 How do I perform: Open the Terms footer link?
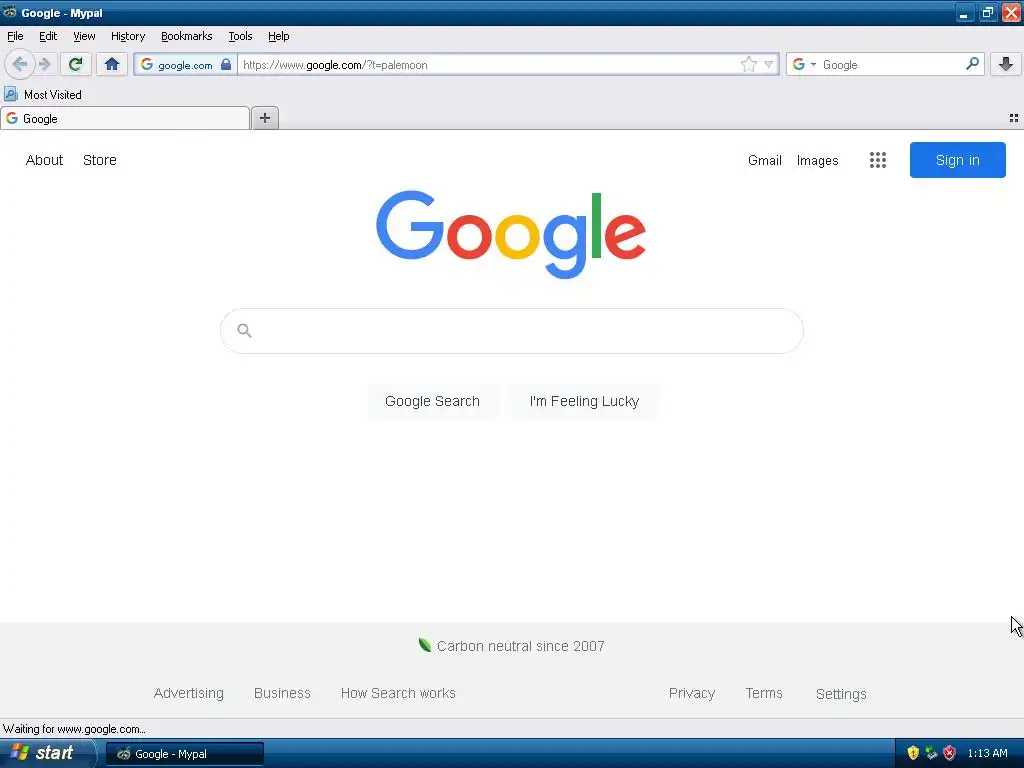click(x=764, y=693)
